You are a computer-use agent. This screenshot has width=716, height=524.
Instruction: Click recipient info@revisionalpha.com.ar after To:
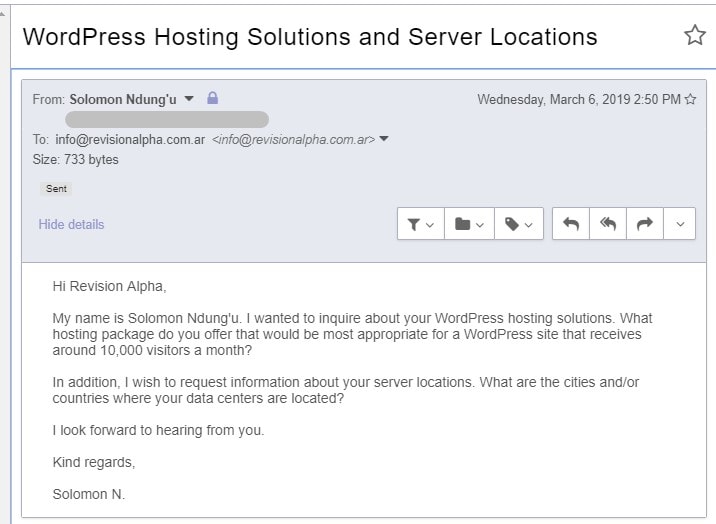coord(130,139)
